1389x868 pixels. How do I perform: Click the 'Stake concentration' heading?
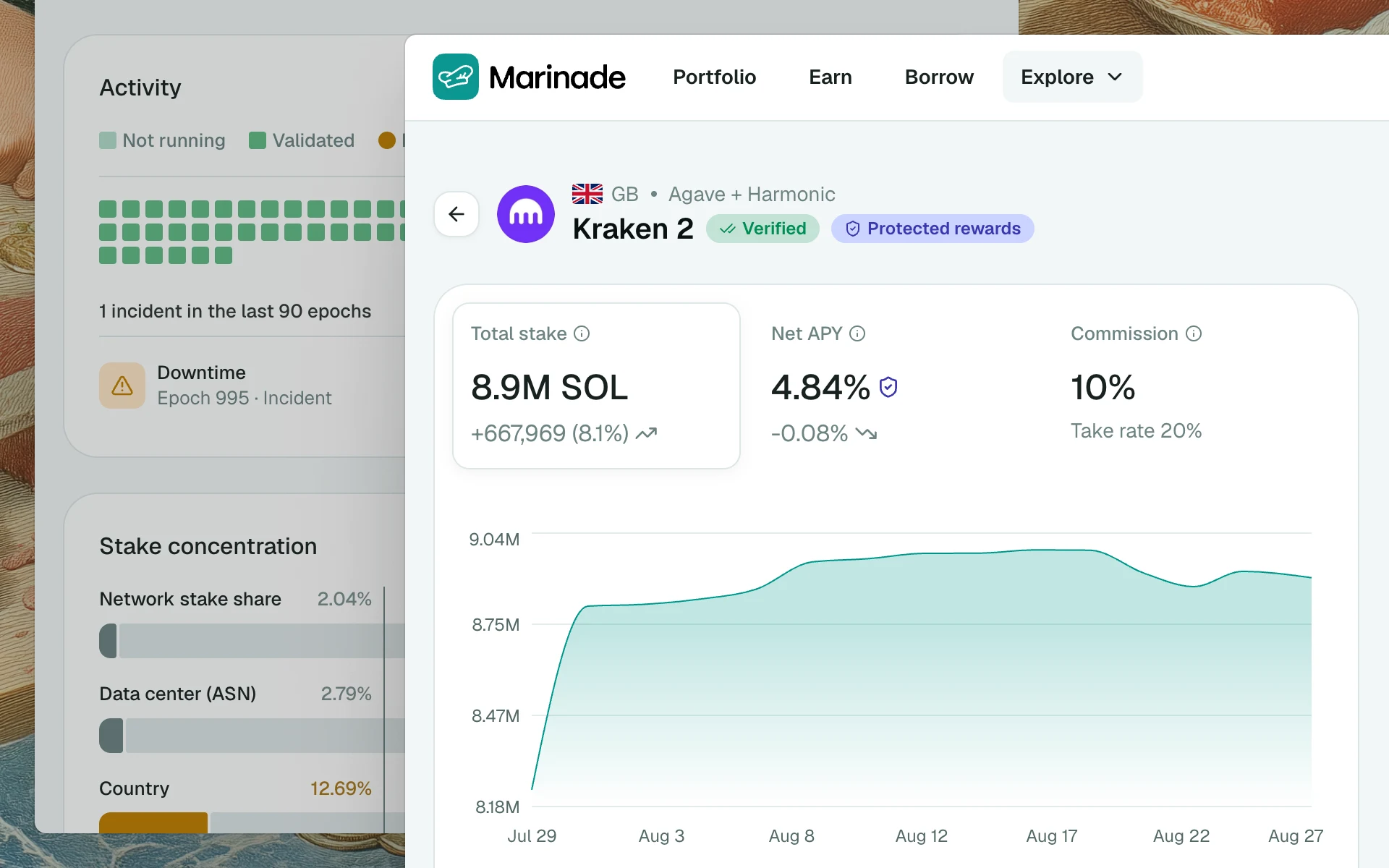(208, 546)
